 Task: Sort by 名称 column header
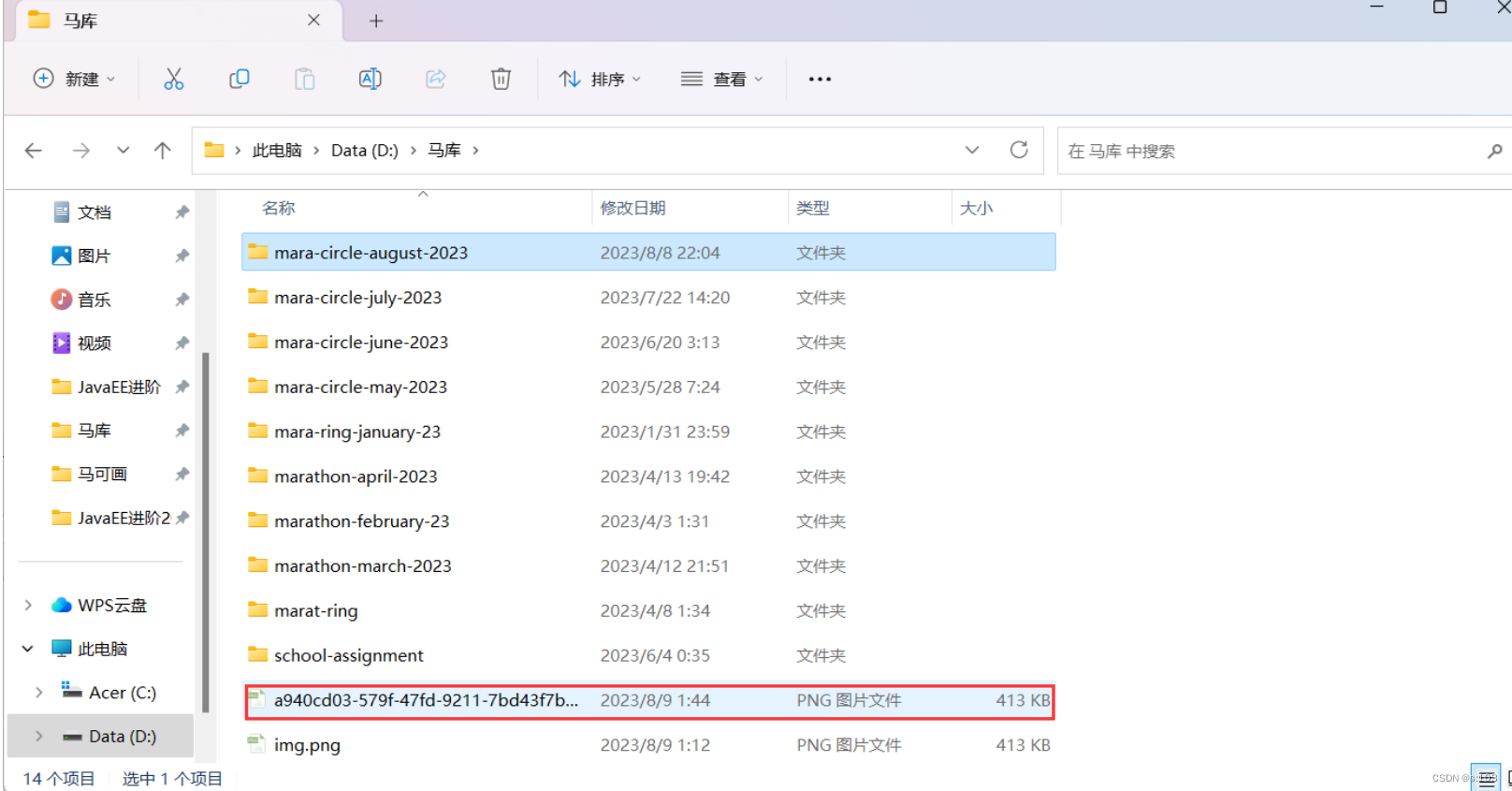pyautogui.click(x=279, y=208)
